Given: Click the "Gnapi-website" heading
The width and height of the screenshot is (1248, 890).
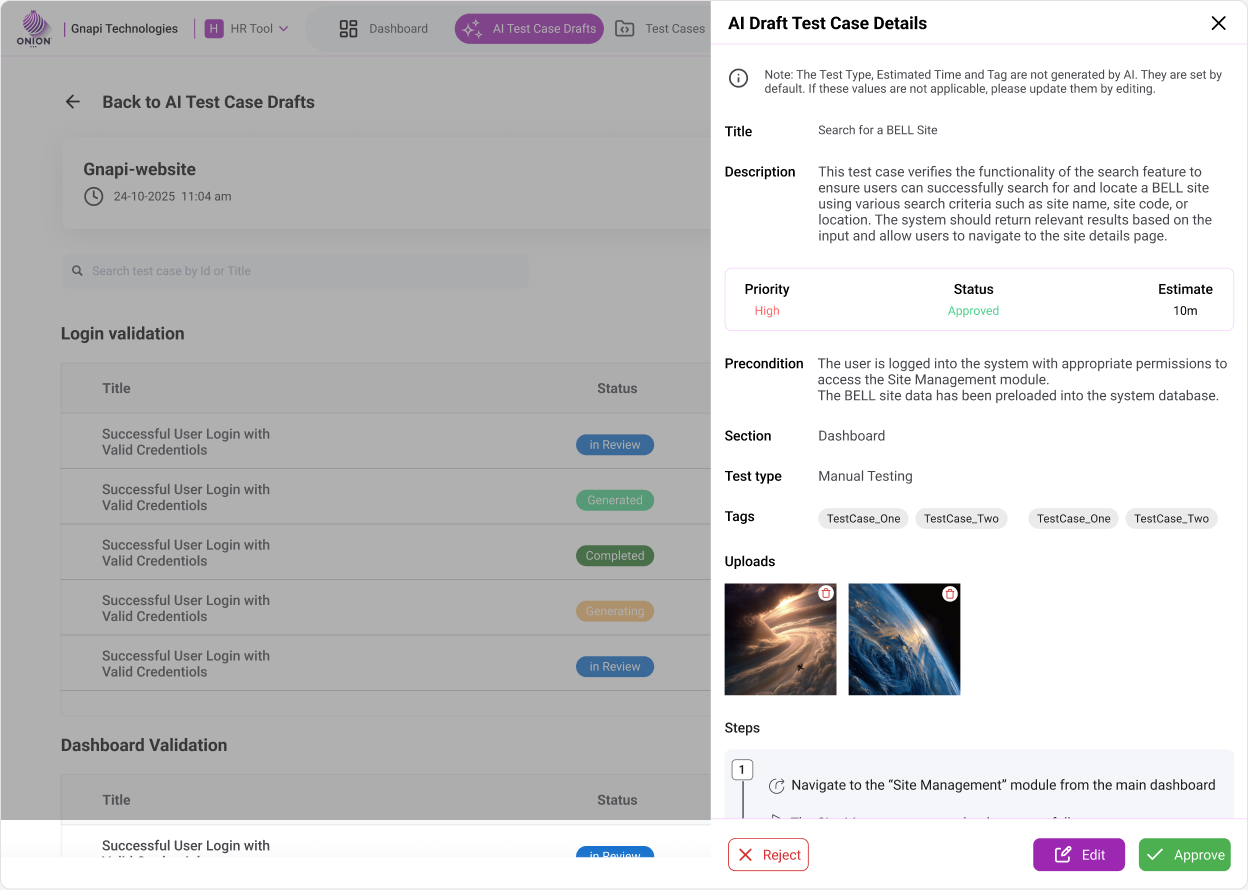Looking at the screenshot, I should 140,169.
